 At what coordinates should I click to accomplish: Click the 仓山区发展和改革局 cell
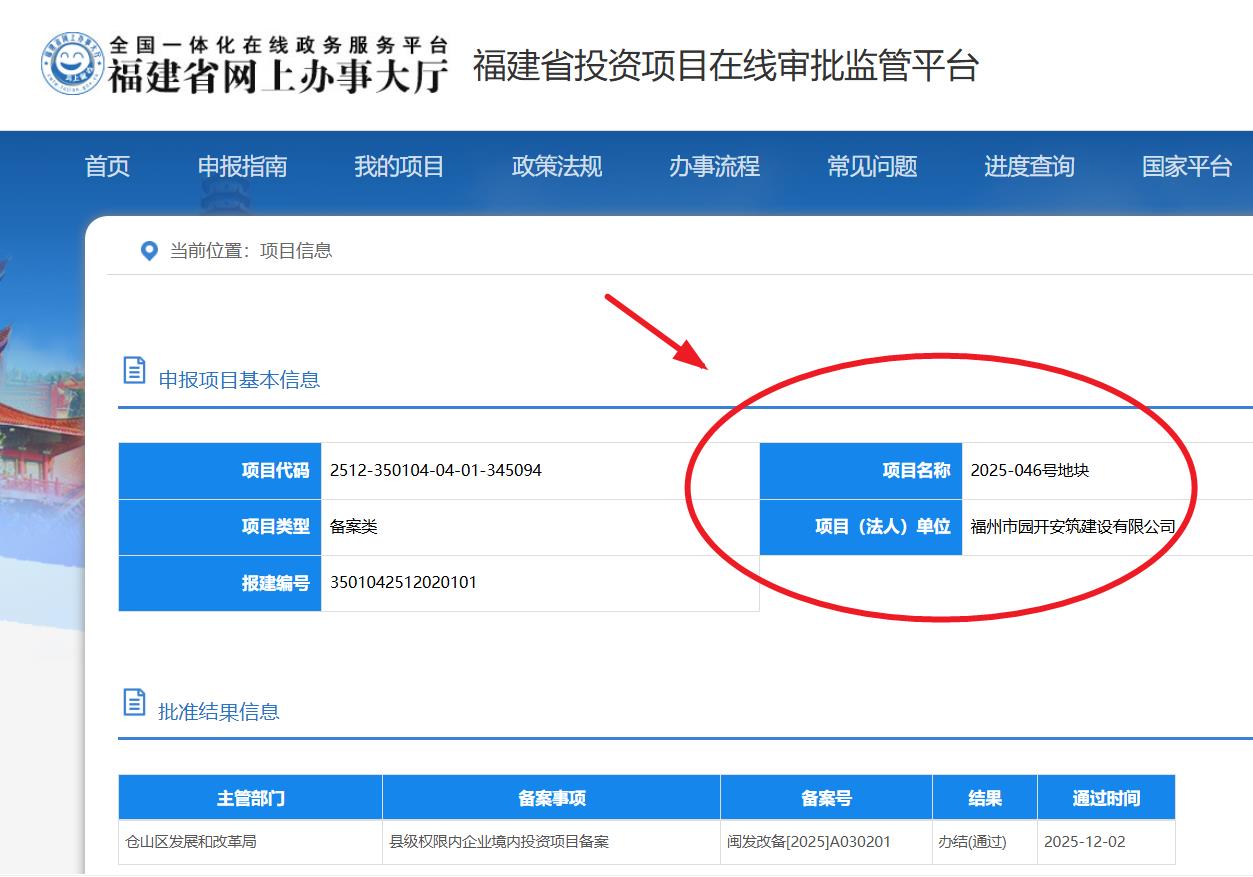point(190,842)
